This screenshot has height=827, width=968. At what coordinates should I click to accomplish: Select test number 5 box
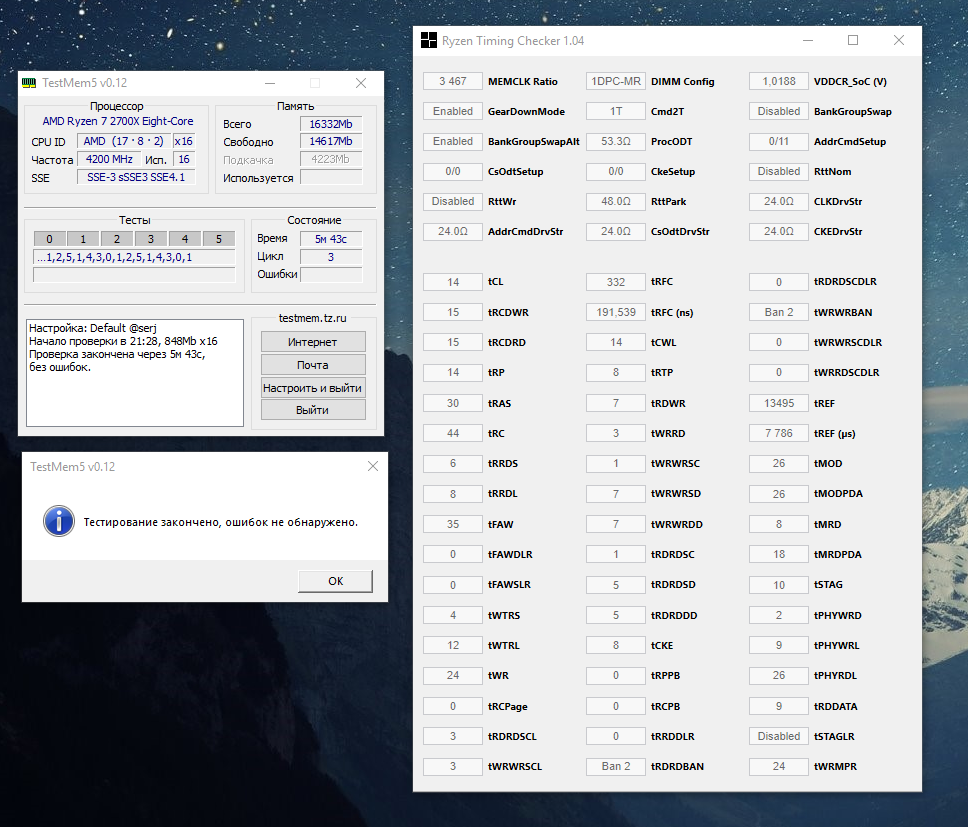pyautogui.click(x=219, y=239)
